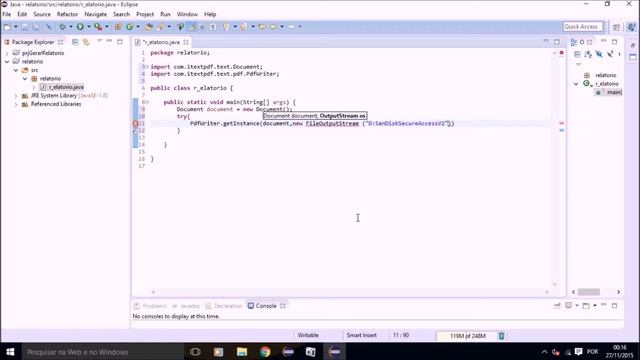The width and height of the screenshot is (640, 360).
Task: Open Task View on the taskbar
Action: 195,351
